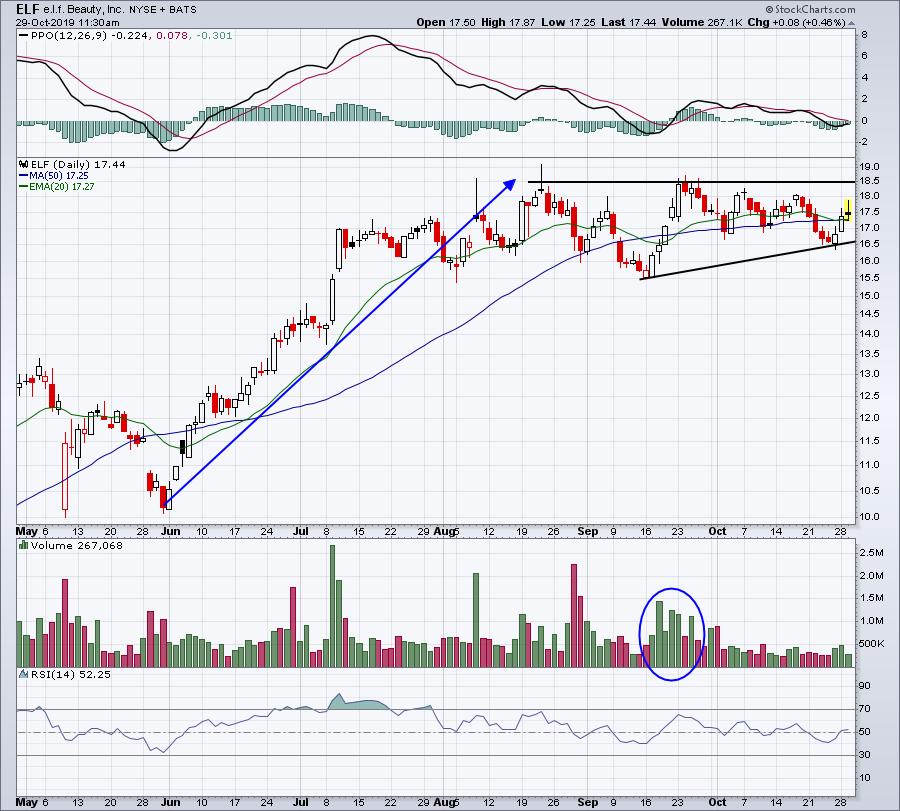Click the copyright symbol before StockCharts.com

769,9
